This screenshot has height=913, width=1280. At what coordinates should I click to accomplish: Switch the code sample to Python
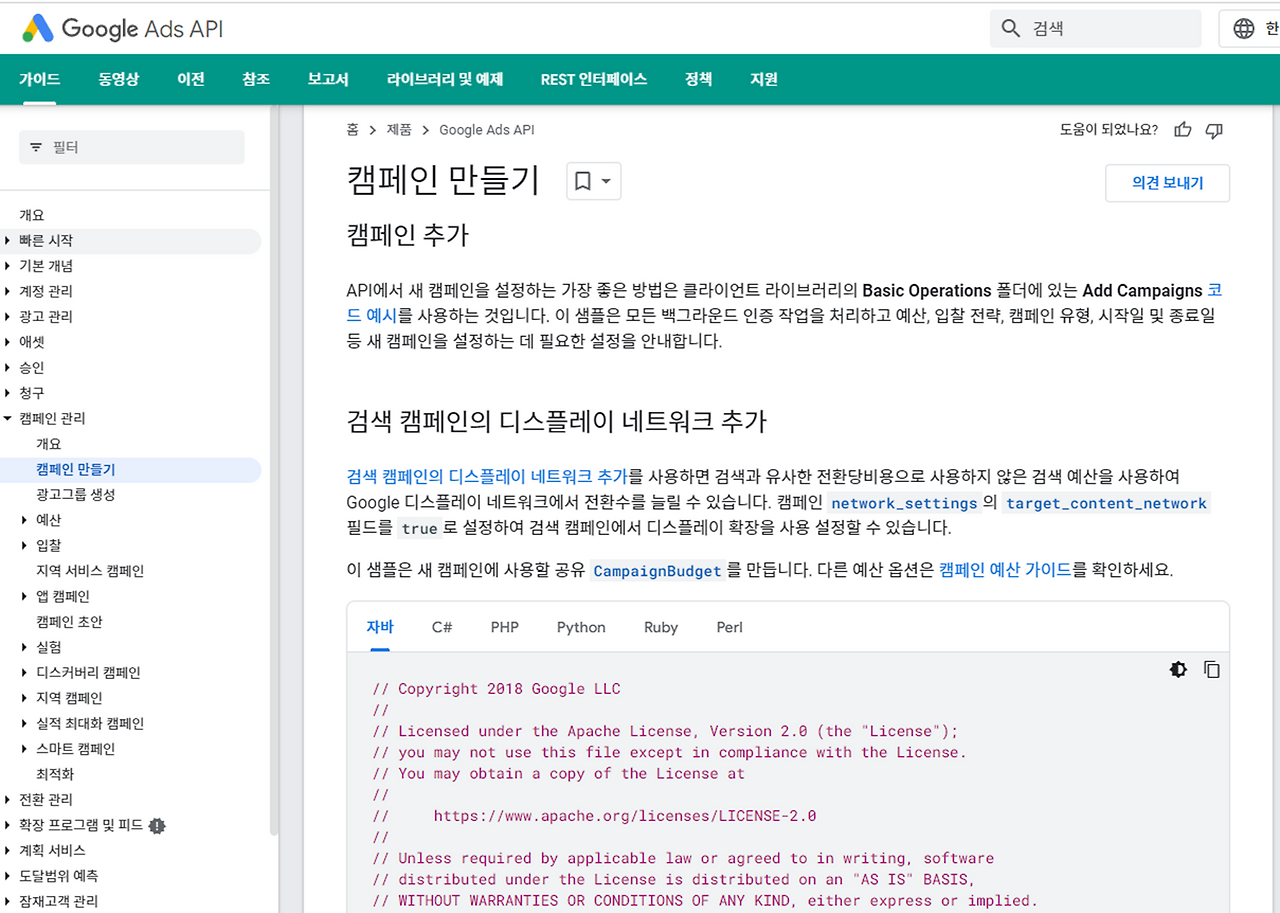click(581, 627)
